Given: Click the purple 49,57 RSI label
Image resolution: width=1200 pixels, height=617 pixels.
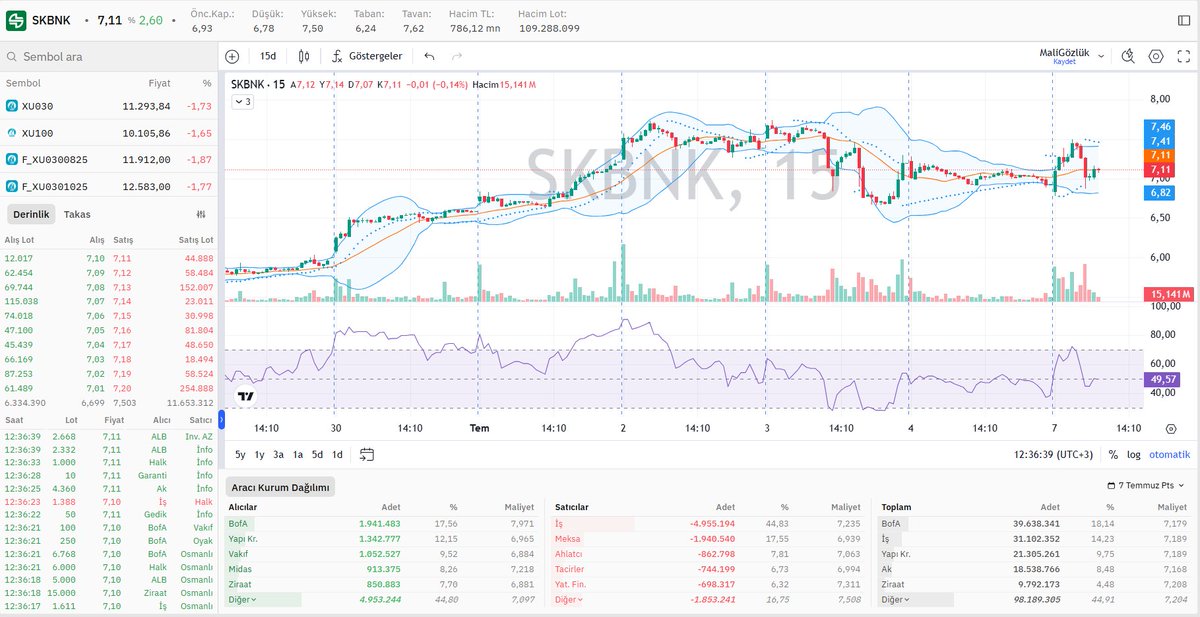Looking at the screenshot, I should point(1161,380).
